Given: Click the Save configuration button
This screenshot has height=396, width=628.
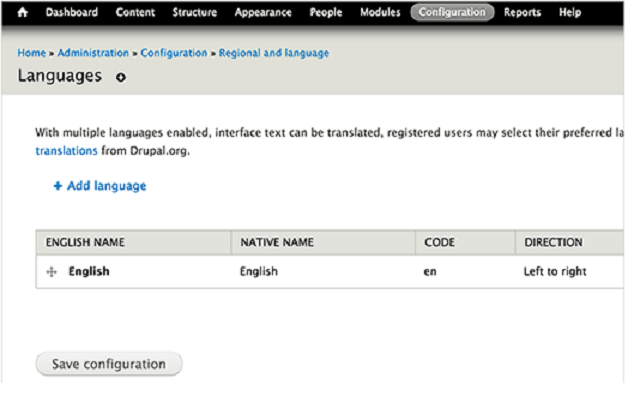Looking at the screenshot, I should point(109,364).
